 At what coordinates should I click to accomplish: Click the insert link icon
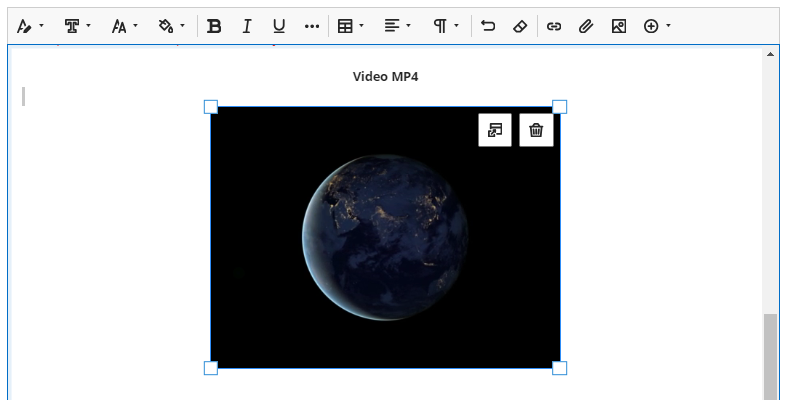coord(554,27)
